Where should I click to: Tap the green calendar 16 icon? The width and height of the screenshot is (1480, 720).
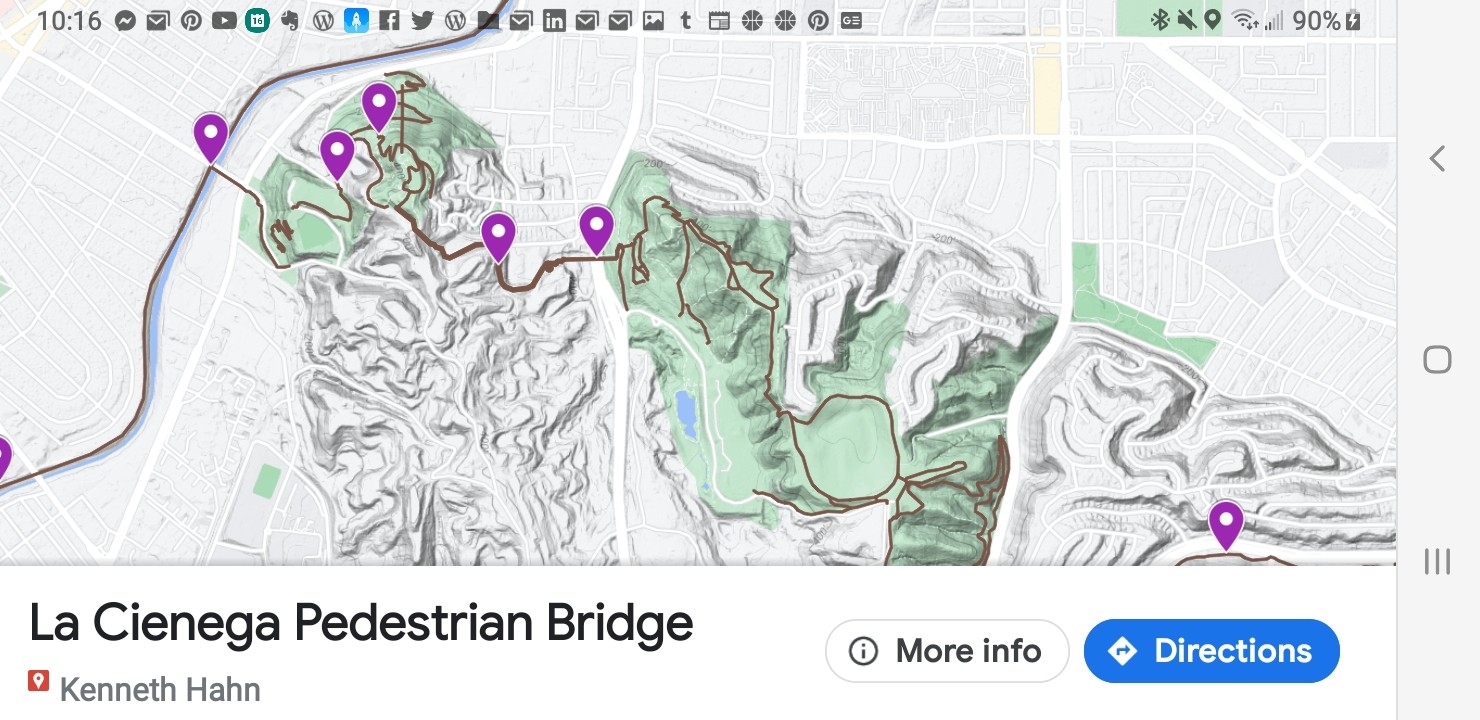coord(257,20)
